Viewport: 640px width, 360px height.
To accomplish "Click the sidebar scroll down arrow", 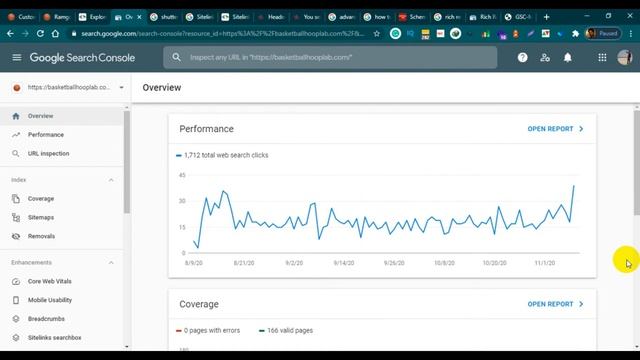I will tap(127, 347).
